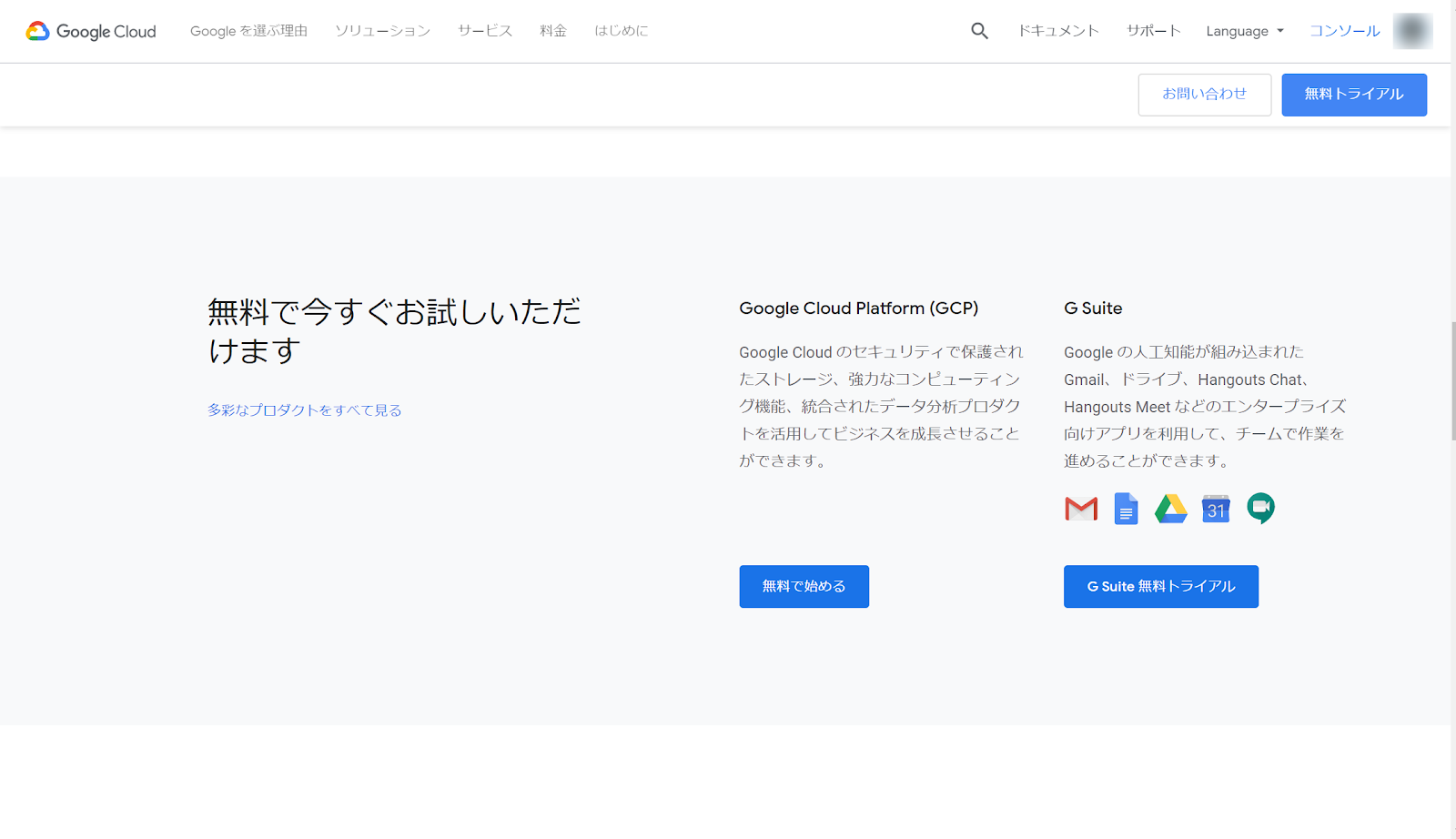
Task: Click the G Suite 無料トライアル button
Action: [x=1161, y=587]
